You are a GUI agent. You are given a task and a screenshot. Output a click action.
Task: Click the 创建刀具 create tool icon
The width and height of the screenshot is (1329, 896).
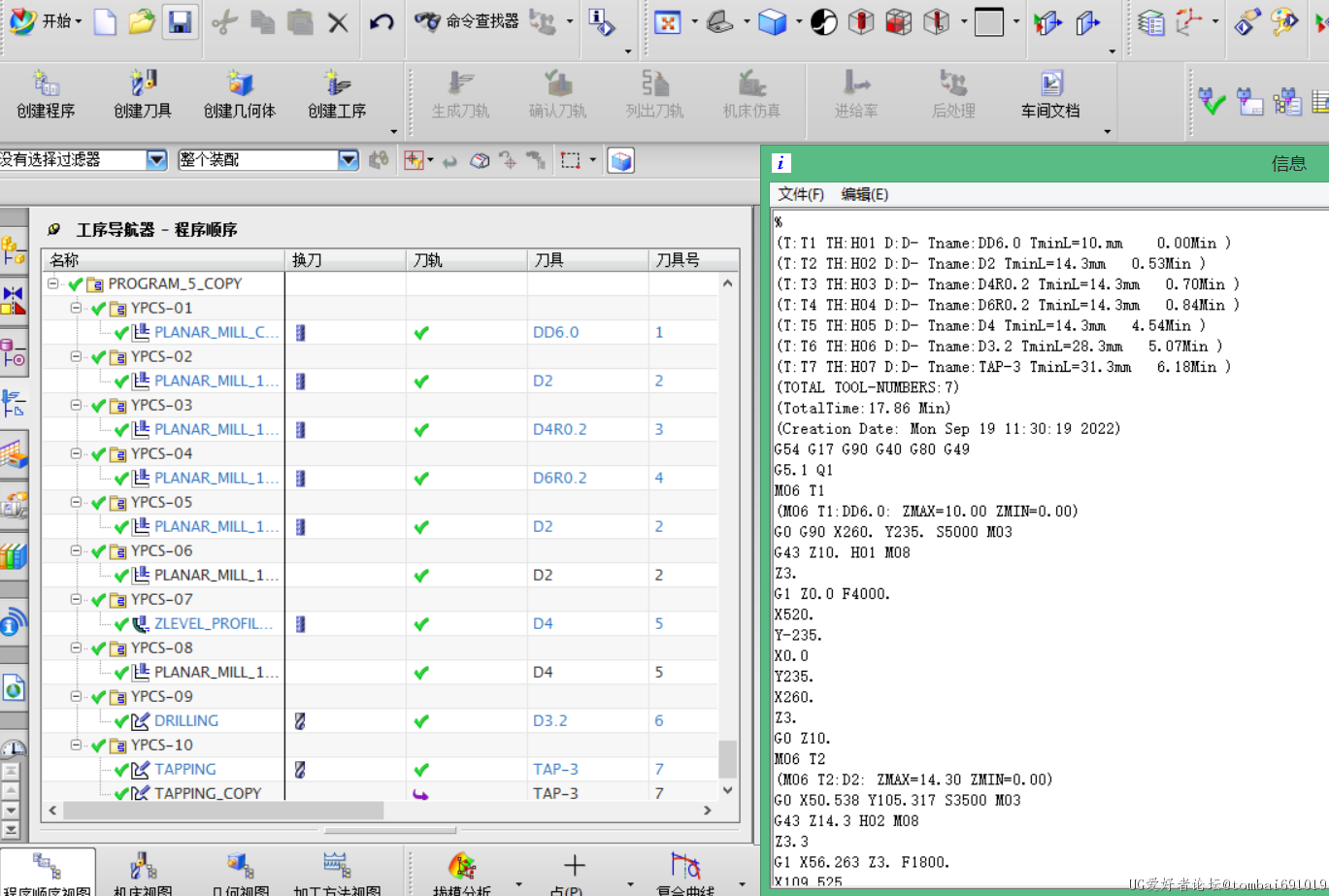pos(143,94)
